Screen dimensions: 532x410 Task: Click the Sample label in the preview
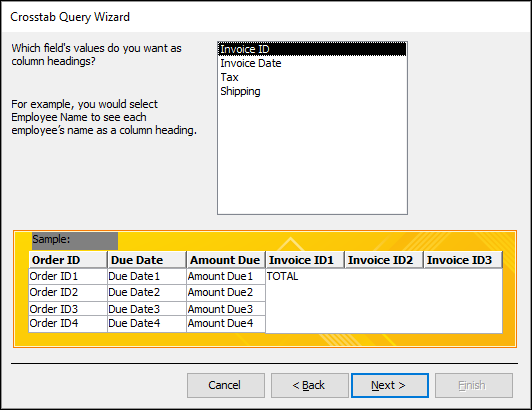[51, 239]
